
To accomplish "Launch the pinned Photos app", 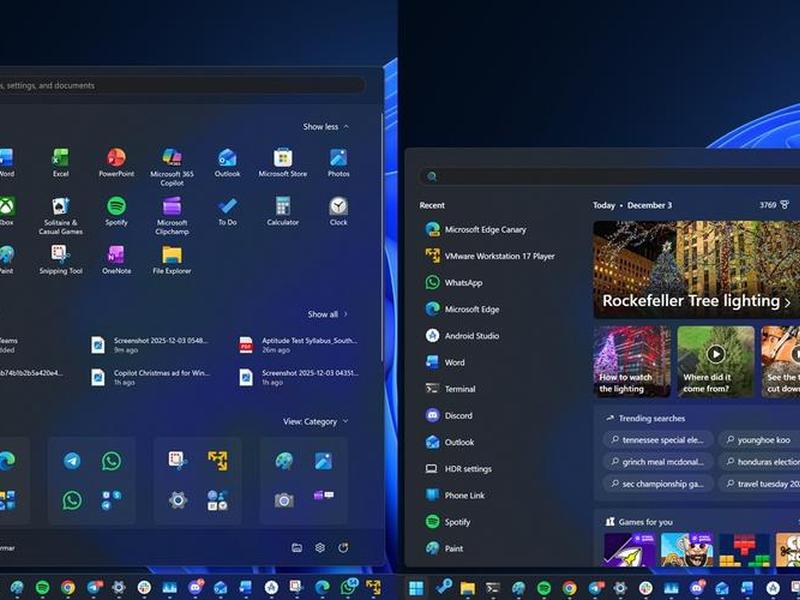I will [338, 163].
